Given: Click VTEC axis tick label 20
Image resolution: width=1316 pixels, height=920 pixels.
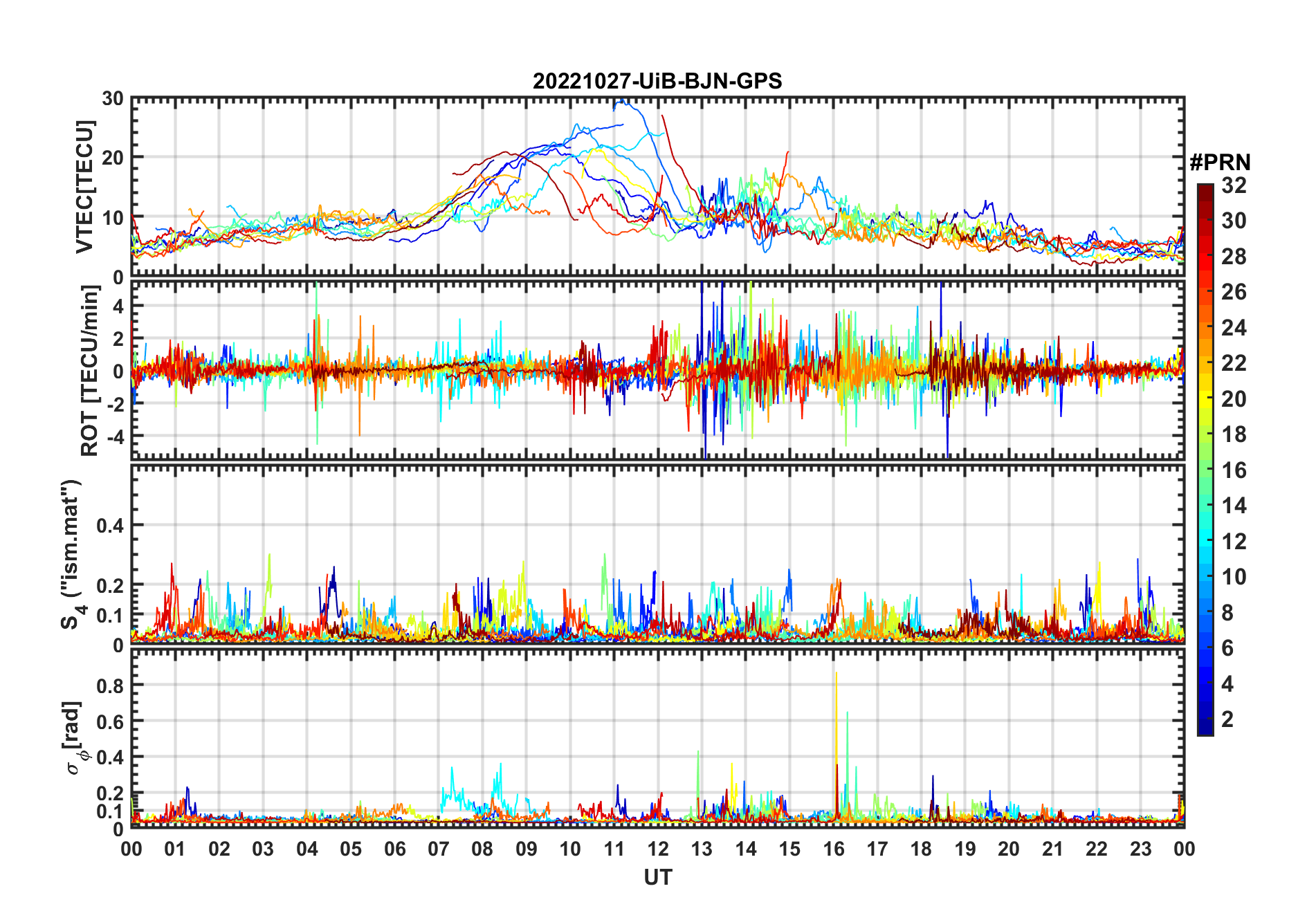Looking at the screenshot, I should pyautogui.click(x=113, y=158).
